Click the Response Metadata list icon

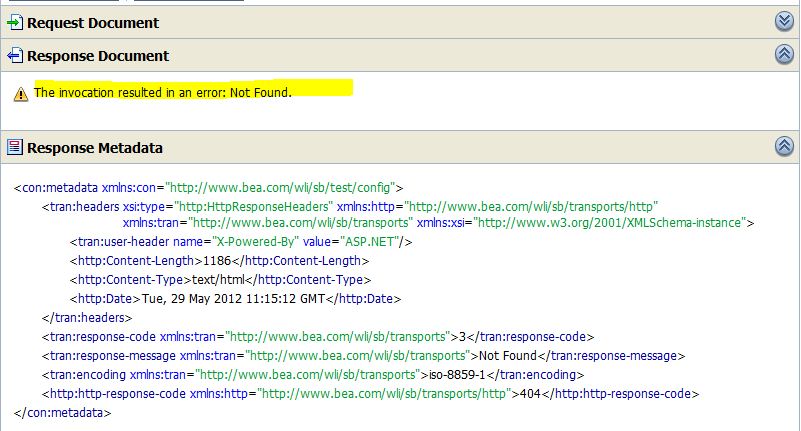coord(15,147)
